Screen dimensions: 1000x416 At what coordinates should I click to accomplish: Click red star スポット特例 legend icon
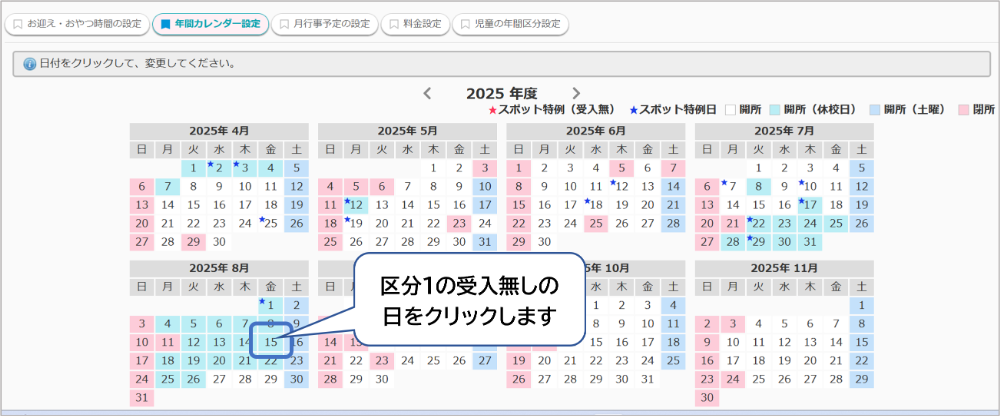click(492, 109)
